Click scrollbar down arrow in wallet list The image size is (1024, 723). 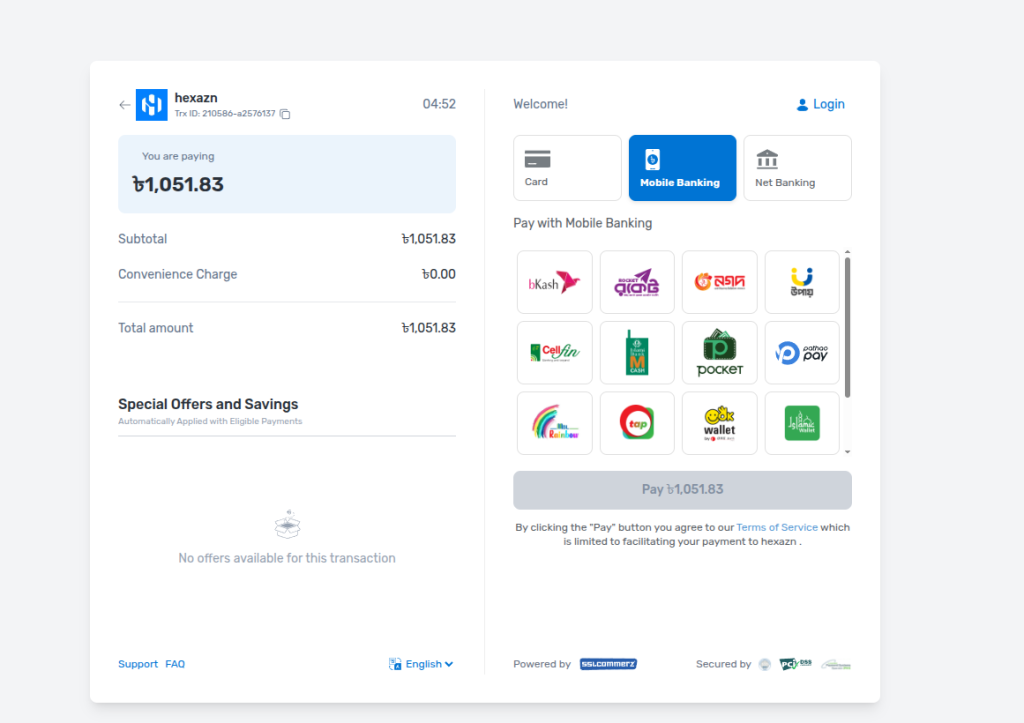848,451
